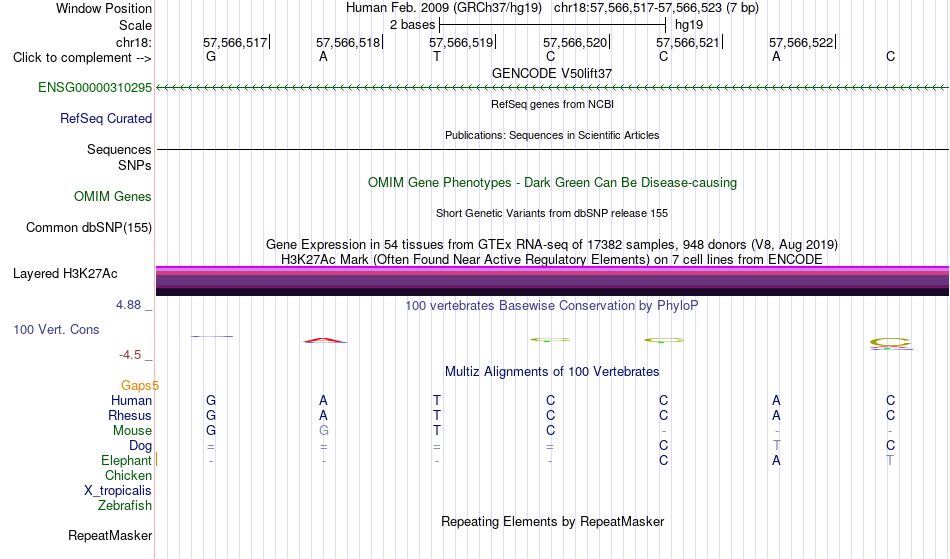Select the Chicken species label
The width and height of the screenshot is (950, 559).
click(x=128, y=476)
